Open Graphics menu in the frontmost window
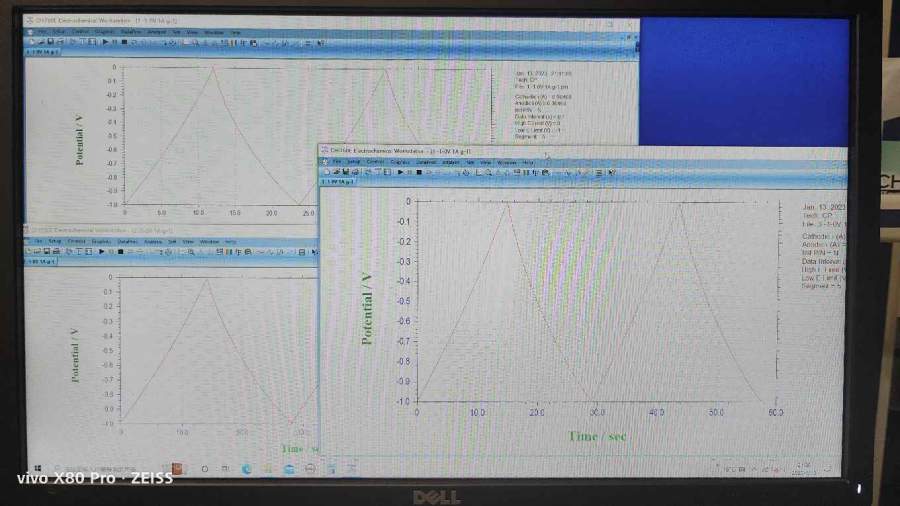The width and height of the screenshot is (900, 506). click(400, 161)
